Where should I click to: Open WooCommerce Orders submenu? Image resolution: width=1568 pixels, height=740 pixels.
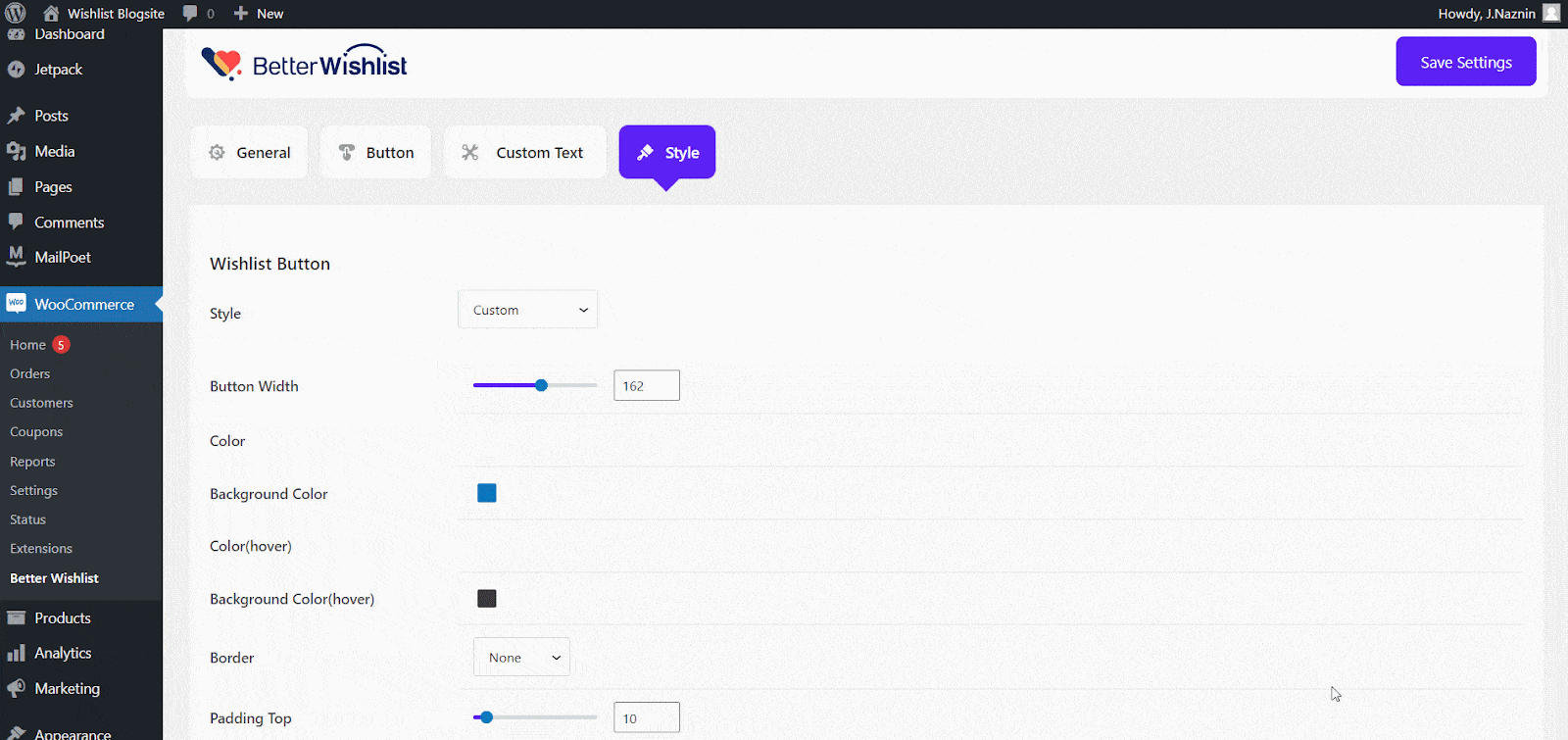30,373
